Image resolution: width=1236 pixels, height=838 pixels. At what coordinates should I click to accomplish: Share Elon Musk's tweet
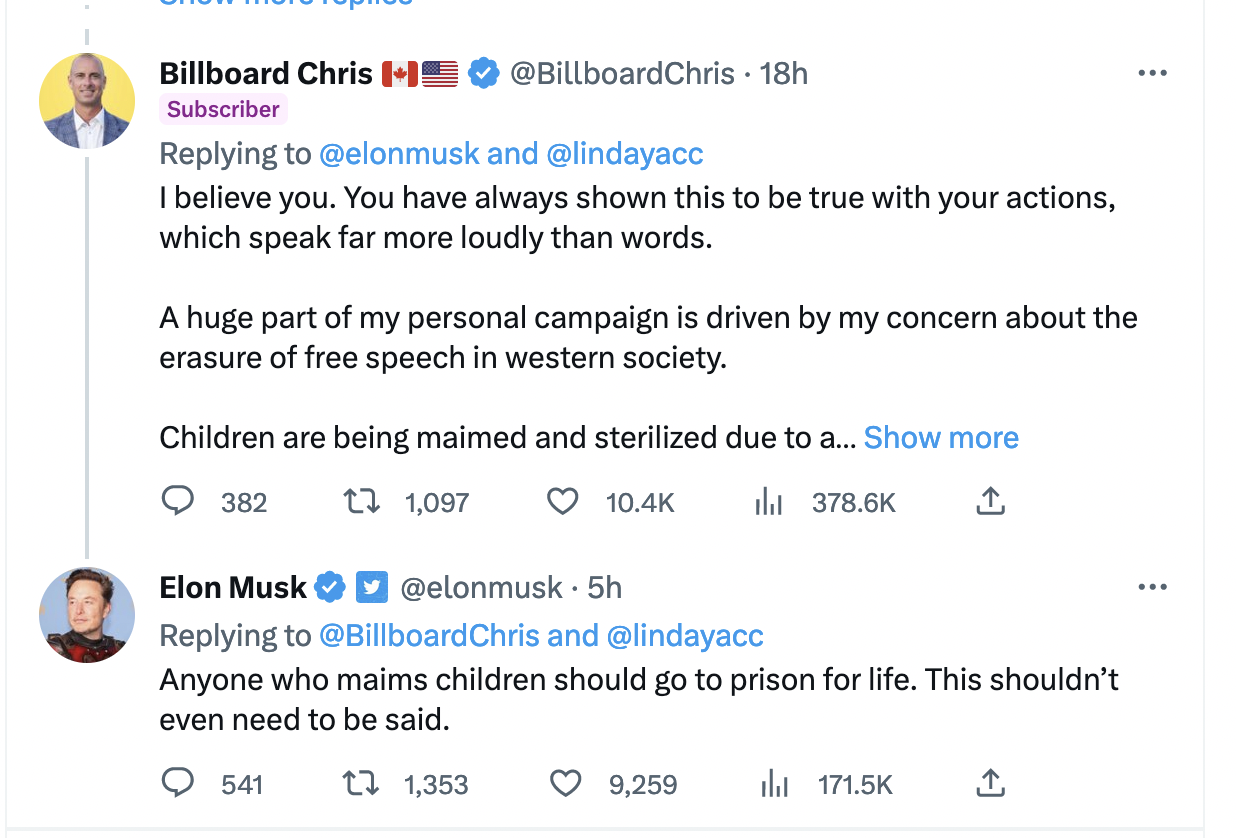pyautogui.click(x=989, y=784)
